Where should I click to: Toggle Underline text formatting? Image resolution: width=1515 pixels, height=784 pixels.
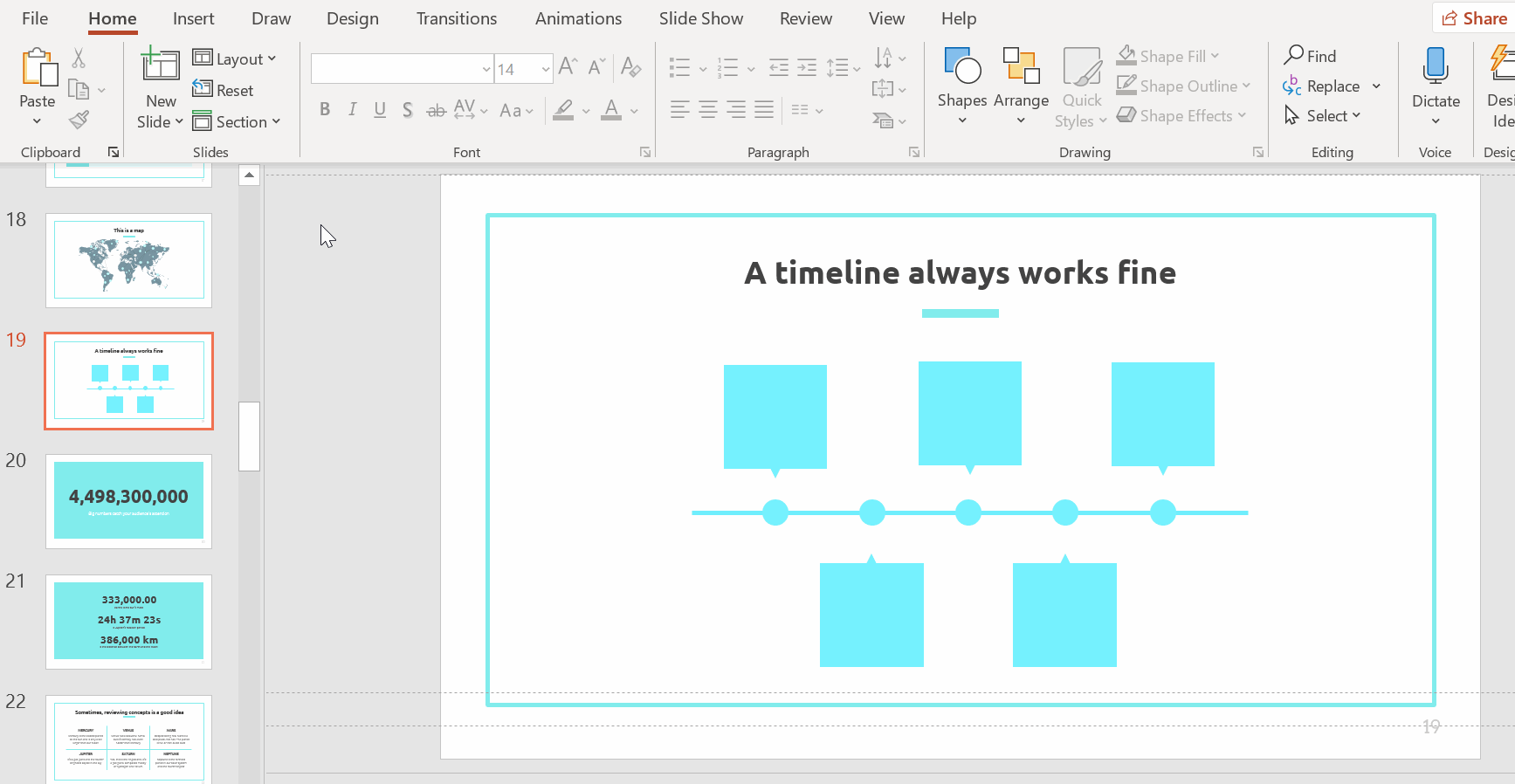pos(380,110)
